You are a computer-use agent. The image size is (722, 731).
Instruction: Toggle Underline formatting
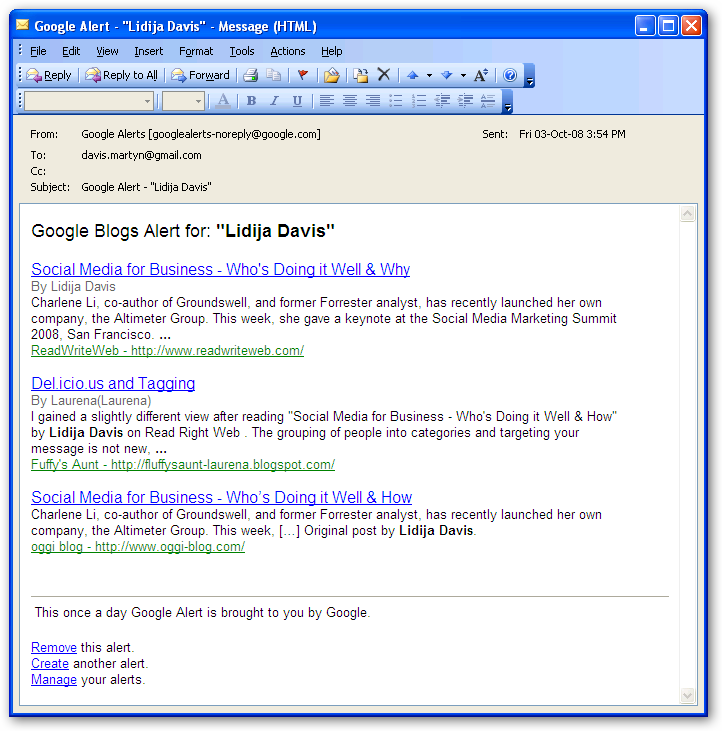click(x=297, y=101)
